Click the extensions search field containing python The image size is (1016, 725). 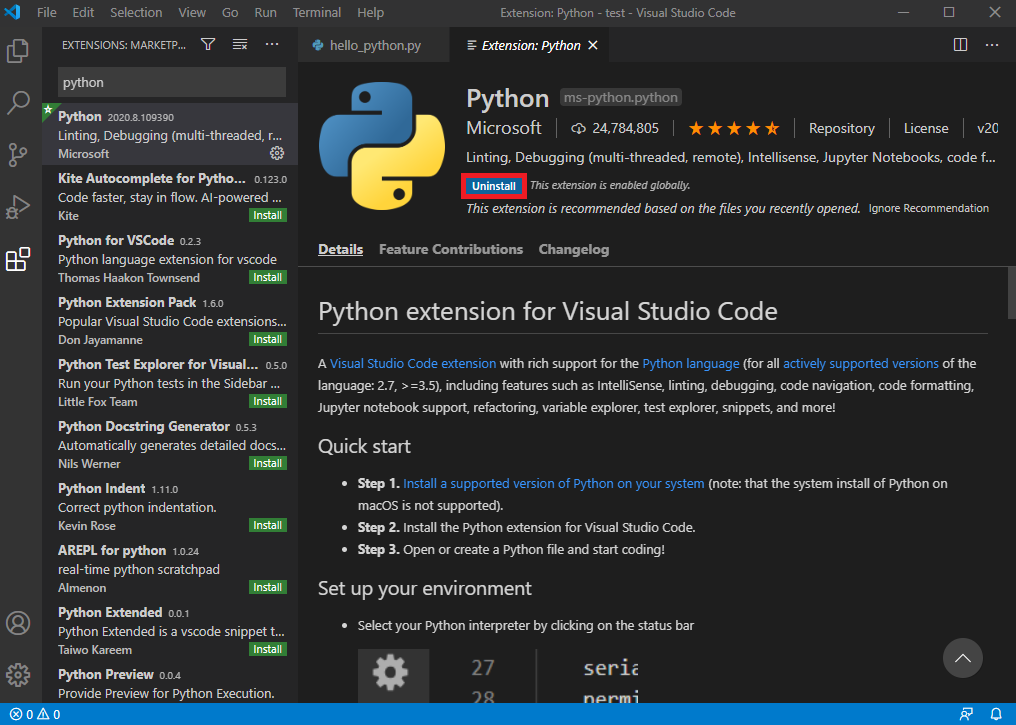(172, 82)
